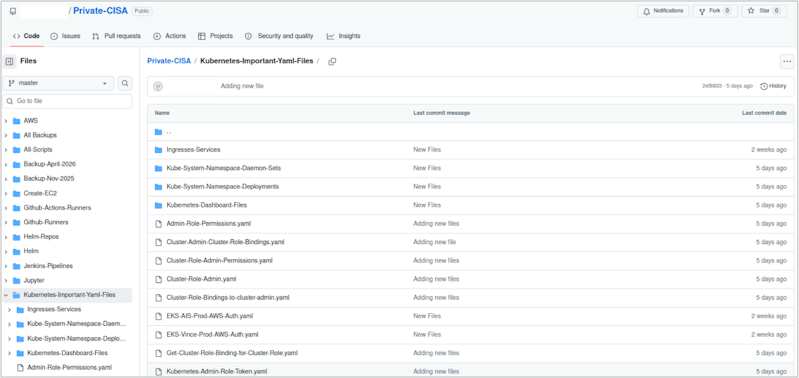Switch to the Code tab
Image resolution: width=799 pixels, height=378 pixels.
coord(26,36)
